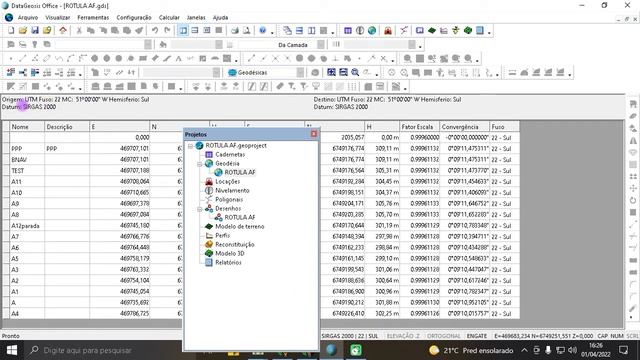This screenshot has height=360, width=640.
Task: Open the Arquivo menu
Action: [28, 18]
